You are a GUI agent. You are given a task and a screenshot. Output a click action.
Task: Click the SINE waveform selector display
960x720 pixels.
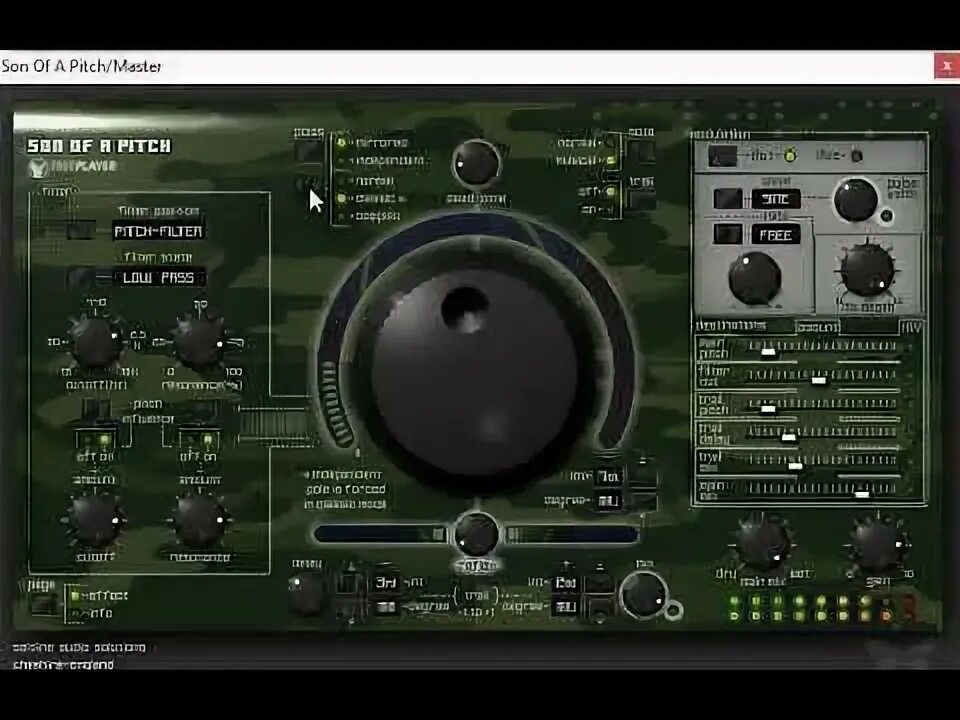point(775,199)
